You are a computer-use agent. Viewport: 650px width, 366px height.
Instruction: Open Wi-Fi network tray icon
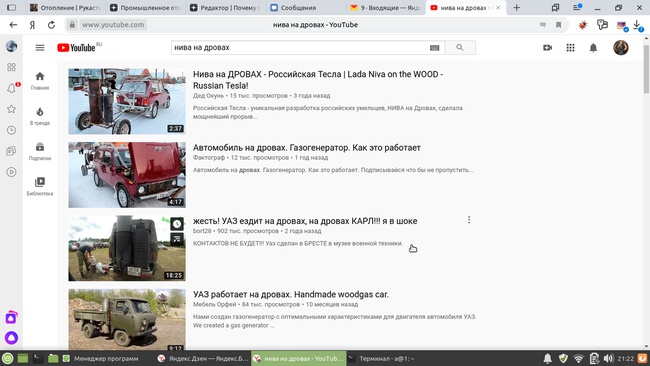pyautogui.click(x=578, y=359)
